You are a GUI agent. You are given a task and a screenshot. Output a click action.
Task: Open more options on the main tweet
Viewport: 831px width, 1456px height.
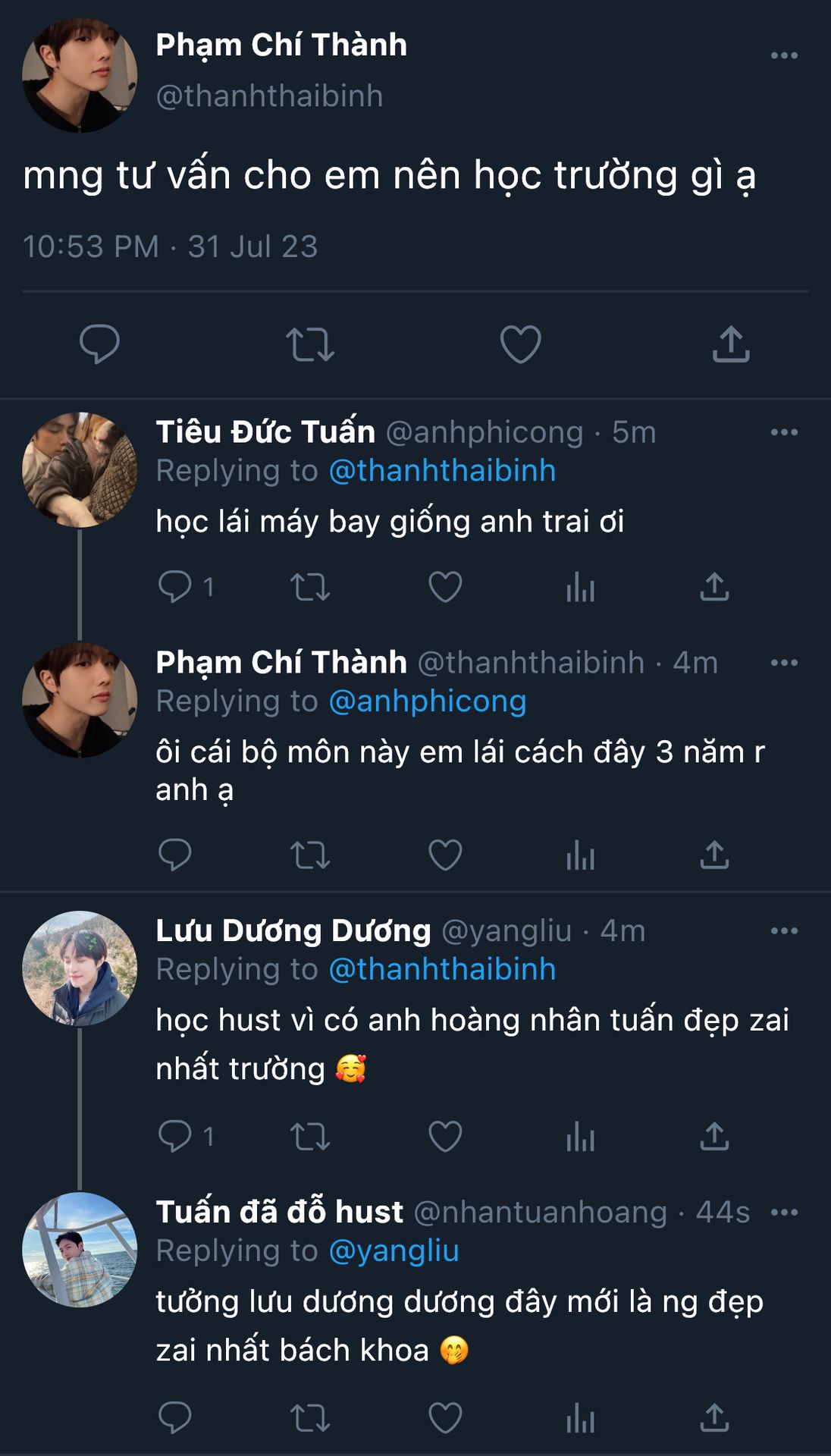point(784,55)
